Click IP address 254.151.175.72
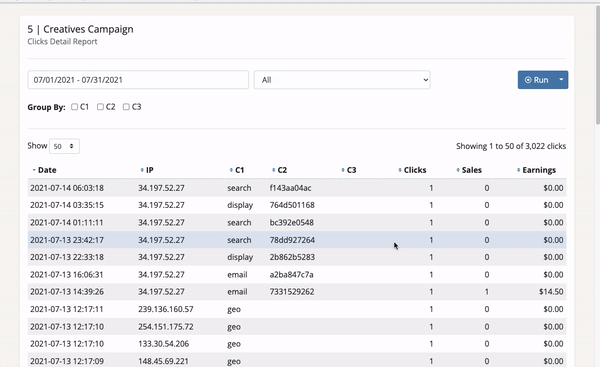600x367 pixels. coord(166,326)
